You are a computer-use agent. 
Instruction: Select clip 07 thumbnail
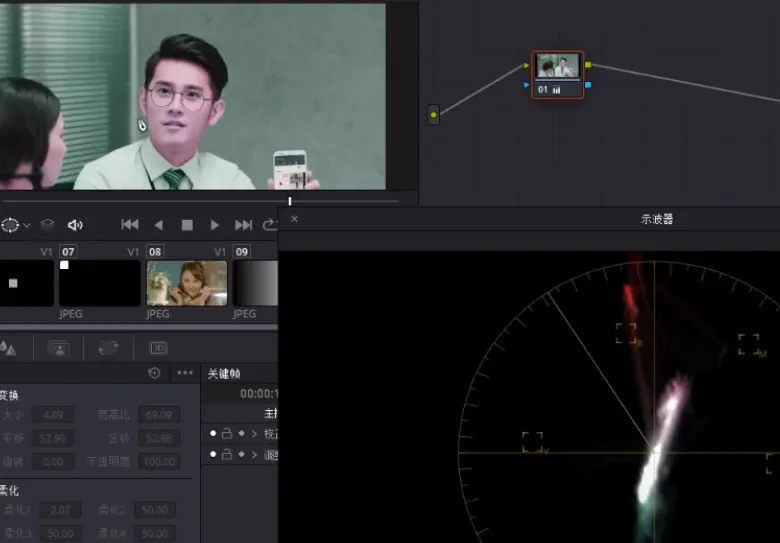pos(99,283)
